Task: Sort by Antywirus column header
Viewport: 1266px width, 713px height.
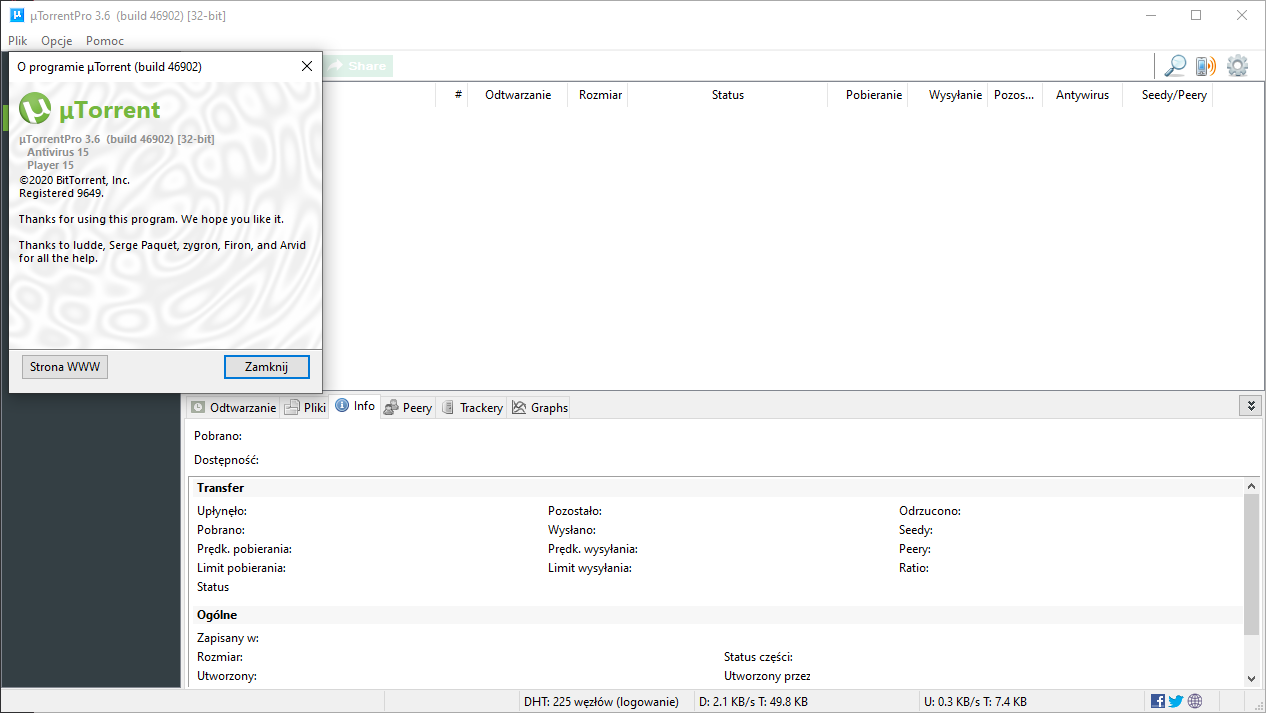Action: 1082,95
